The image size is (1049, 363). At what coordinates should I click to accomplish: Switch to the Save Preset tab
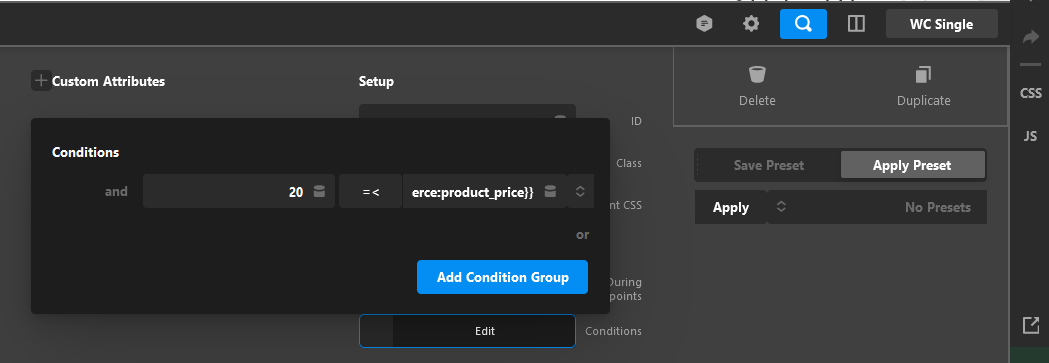coord(769,165)
